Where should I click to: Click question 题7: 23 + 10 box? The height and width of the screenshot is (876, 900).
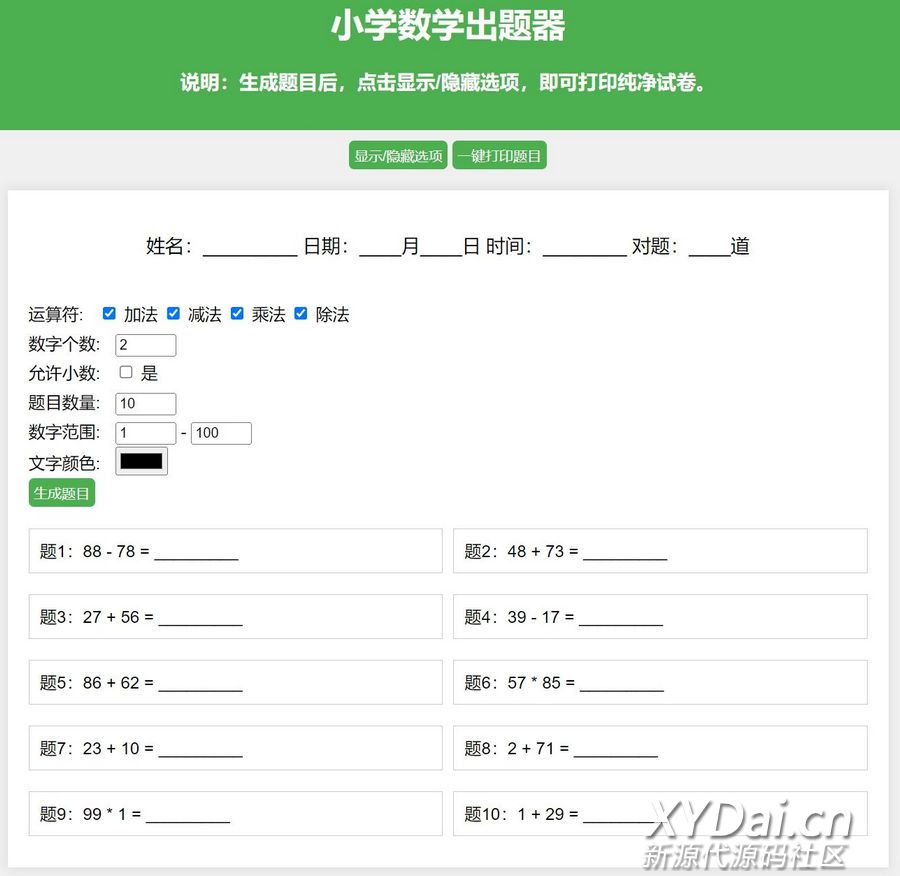tap(235, 748)
